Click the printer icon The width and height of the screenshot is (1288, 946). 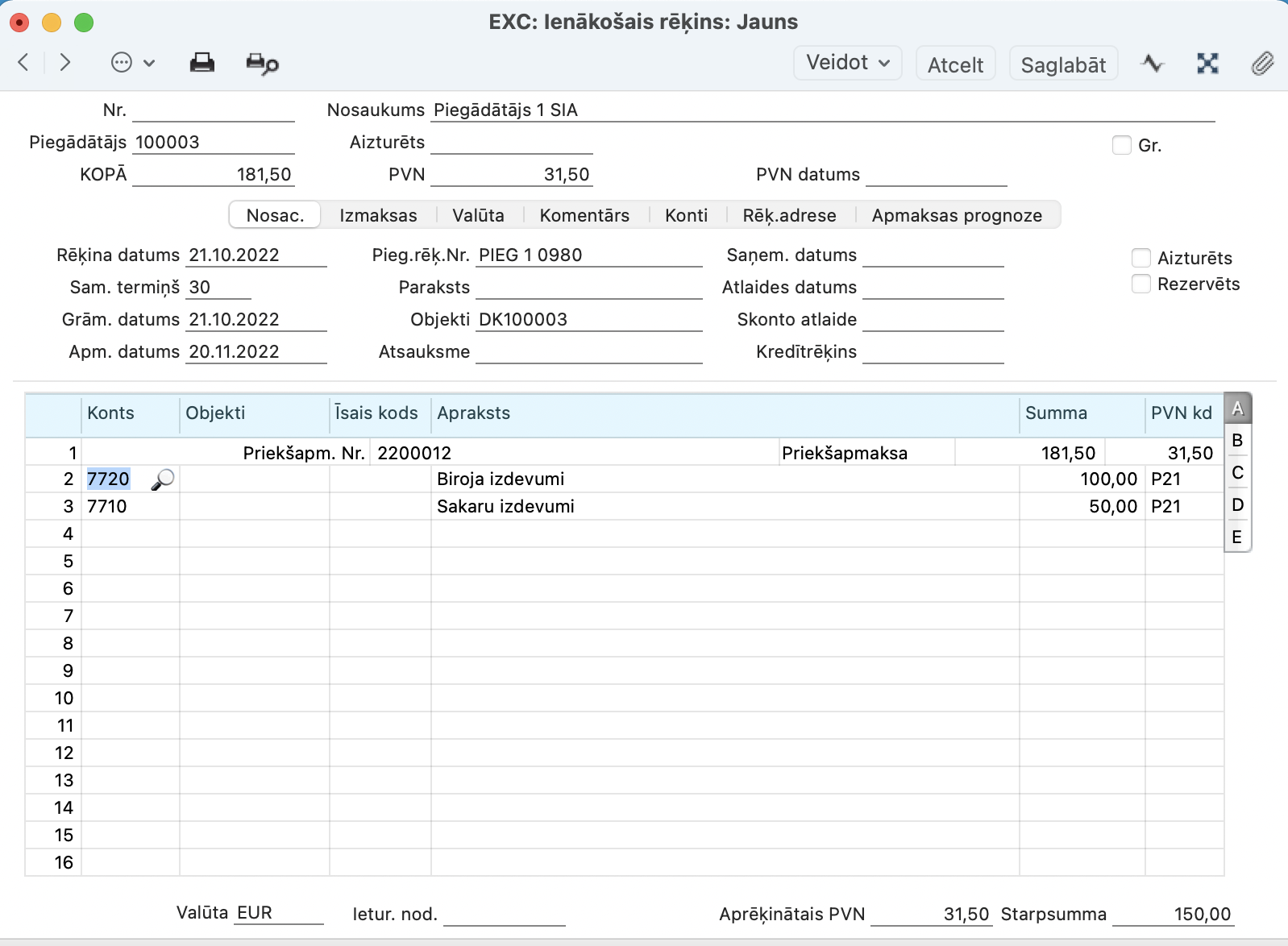pyautogui.click(x=202, y=63)
